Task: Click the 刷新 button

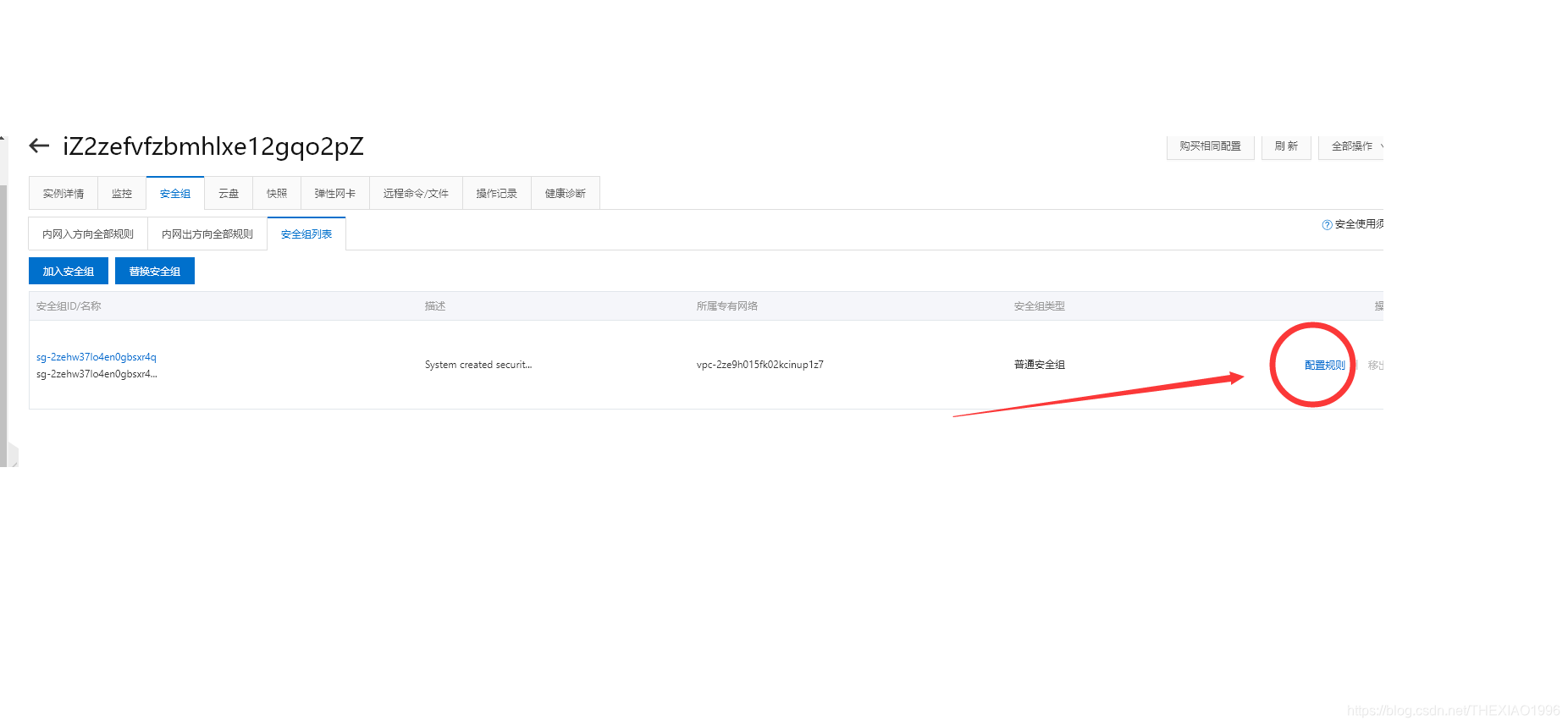Action: tap(1286, 146)
